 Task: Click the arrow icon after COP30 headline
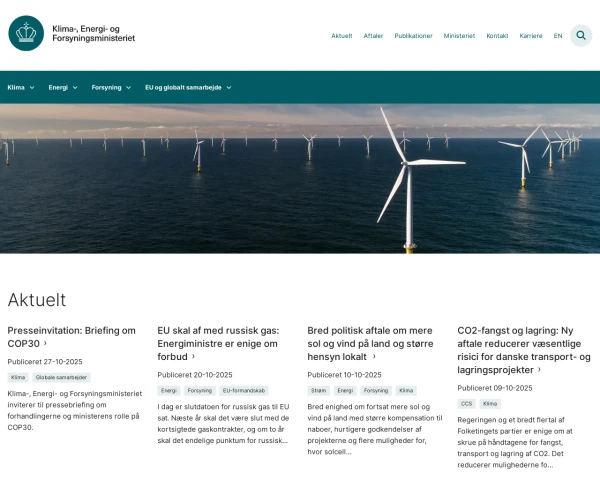[45, 343]
